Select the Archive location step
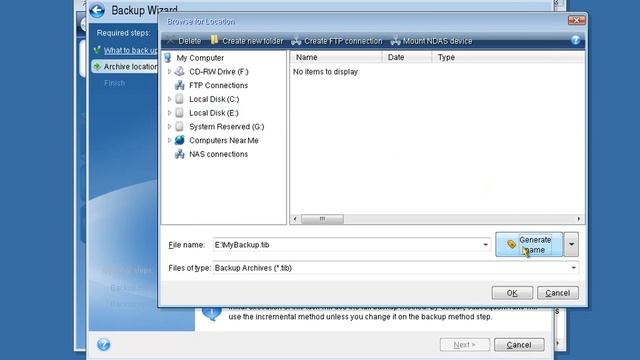 click(125, 67)
